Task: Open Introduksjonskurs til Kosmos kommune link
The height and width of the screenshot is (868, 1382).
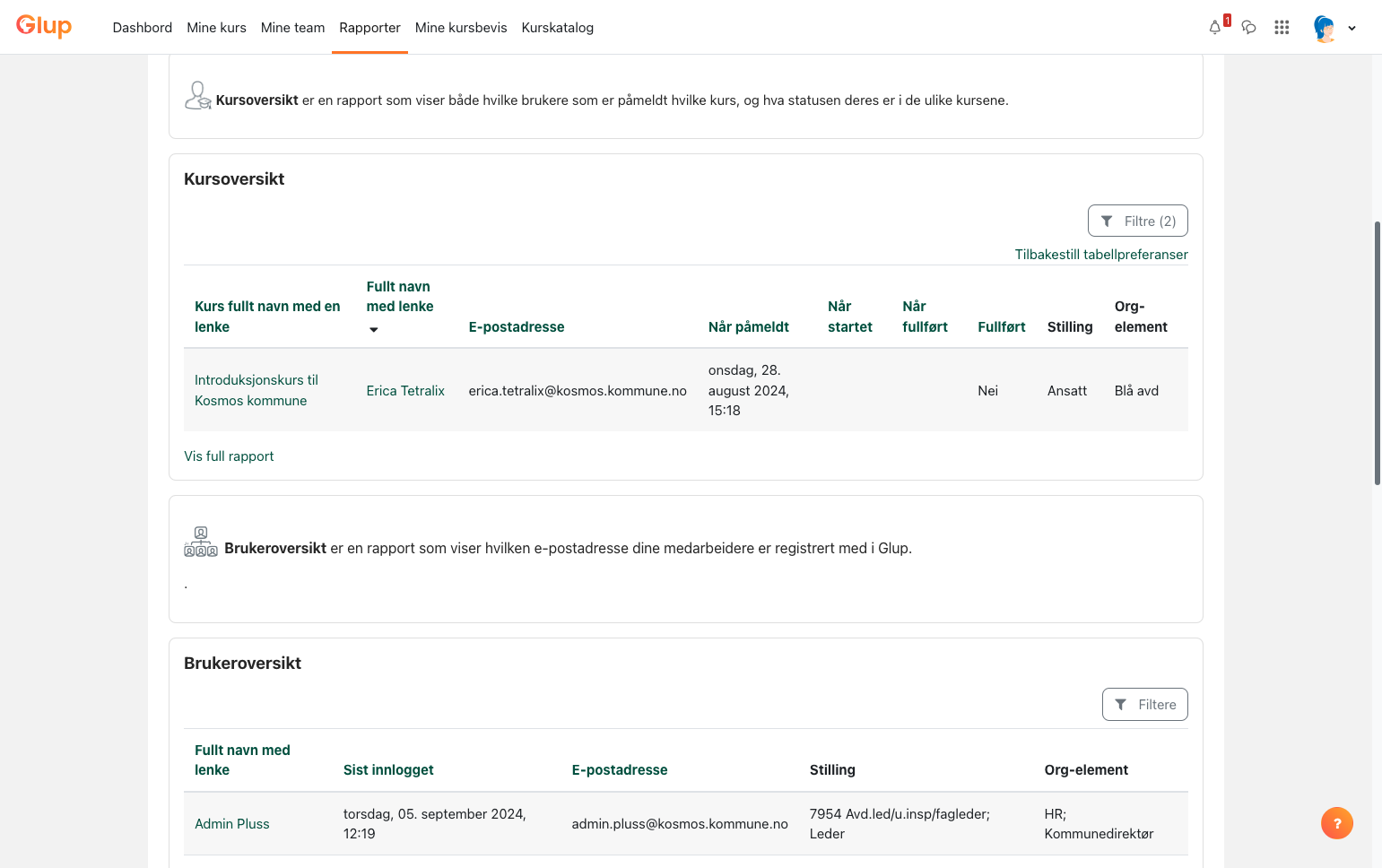Action: point(256,390)
